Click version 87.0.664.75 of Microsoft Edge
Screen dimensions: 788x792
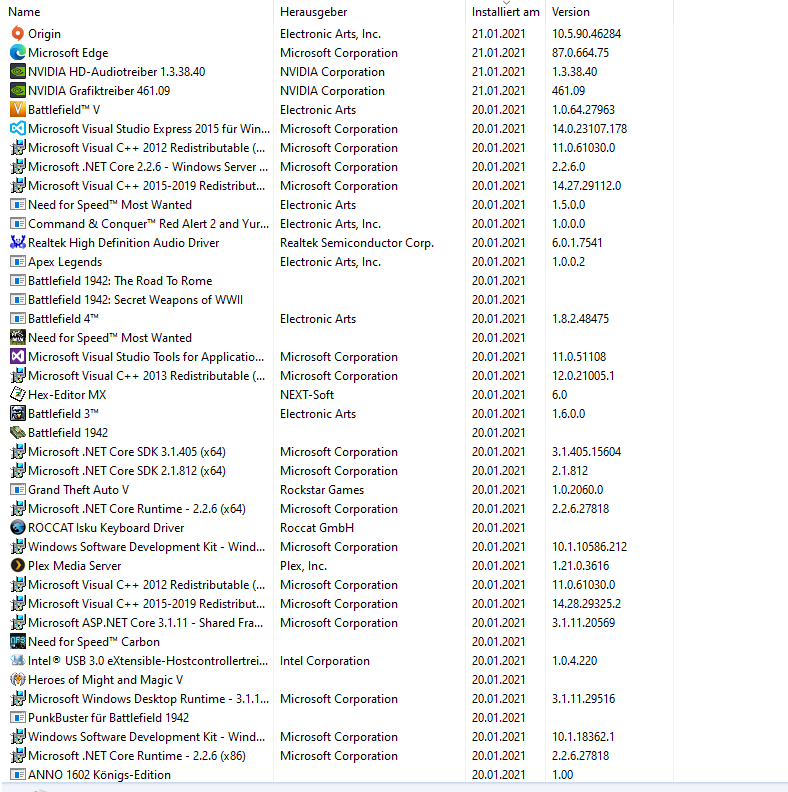[580, 53]
